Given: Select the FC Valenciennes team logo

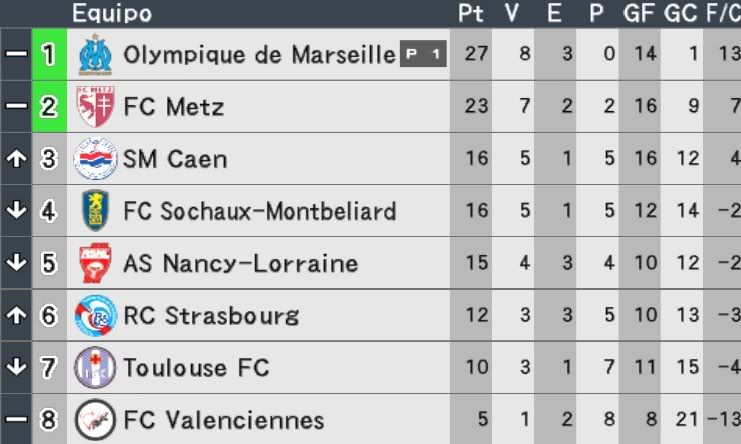Looking at the screenshot, I should pos(95,419).
